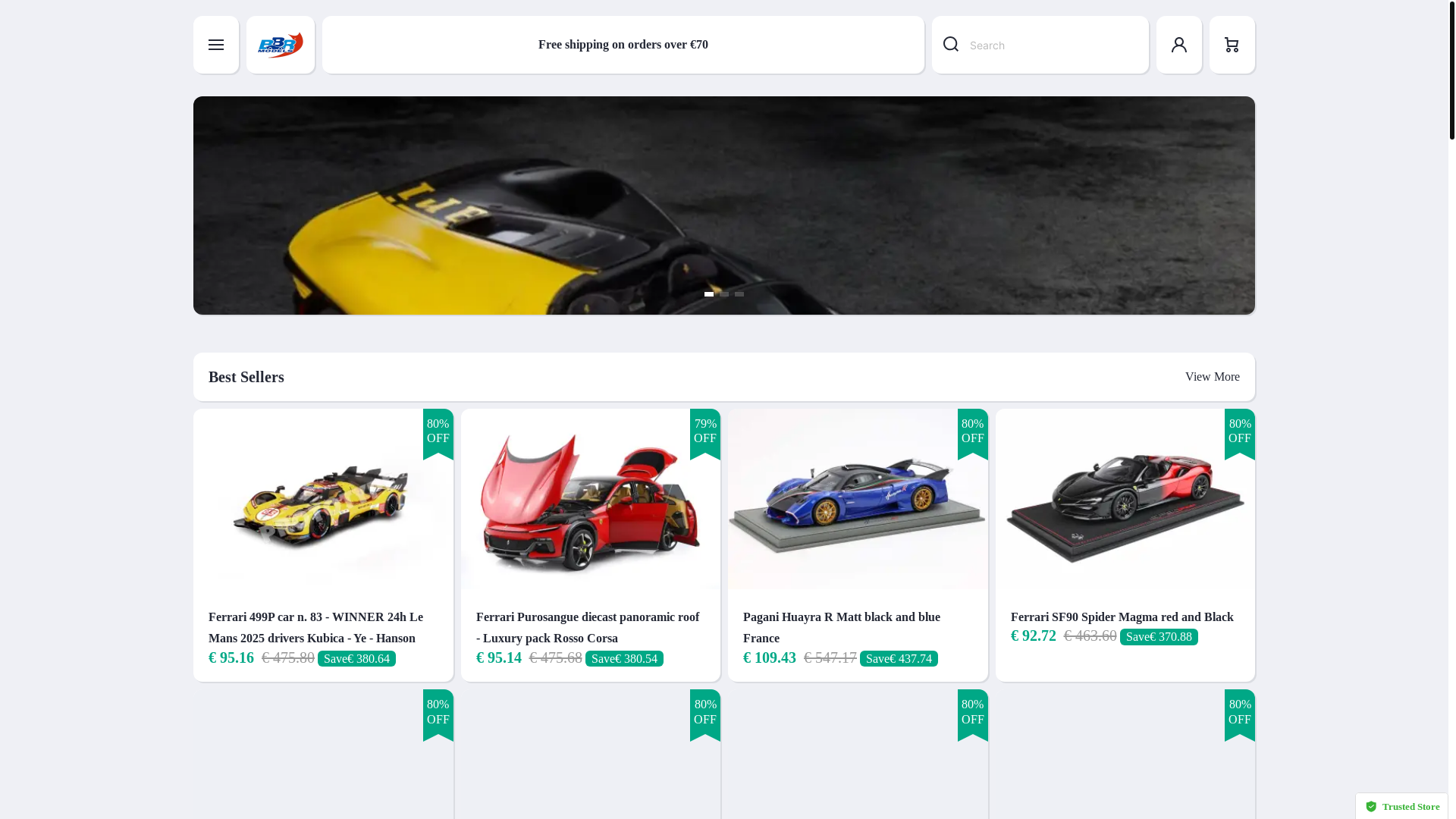Click the Save€ 380.64 badge
1456x819 pixels.
(x=356, y=659)
